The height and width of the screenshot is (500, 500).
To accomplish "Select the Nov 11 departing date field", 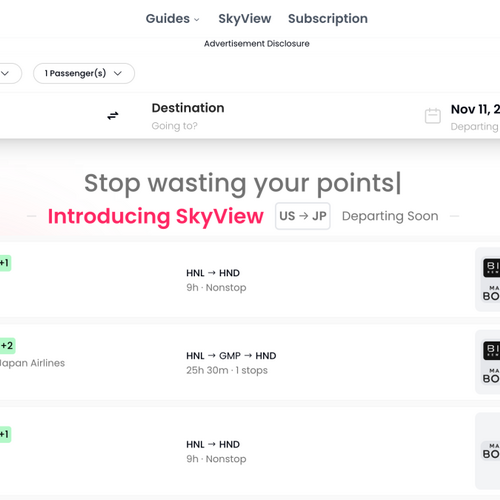I will pyautogui.click(x=475, y=117).
